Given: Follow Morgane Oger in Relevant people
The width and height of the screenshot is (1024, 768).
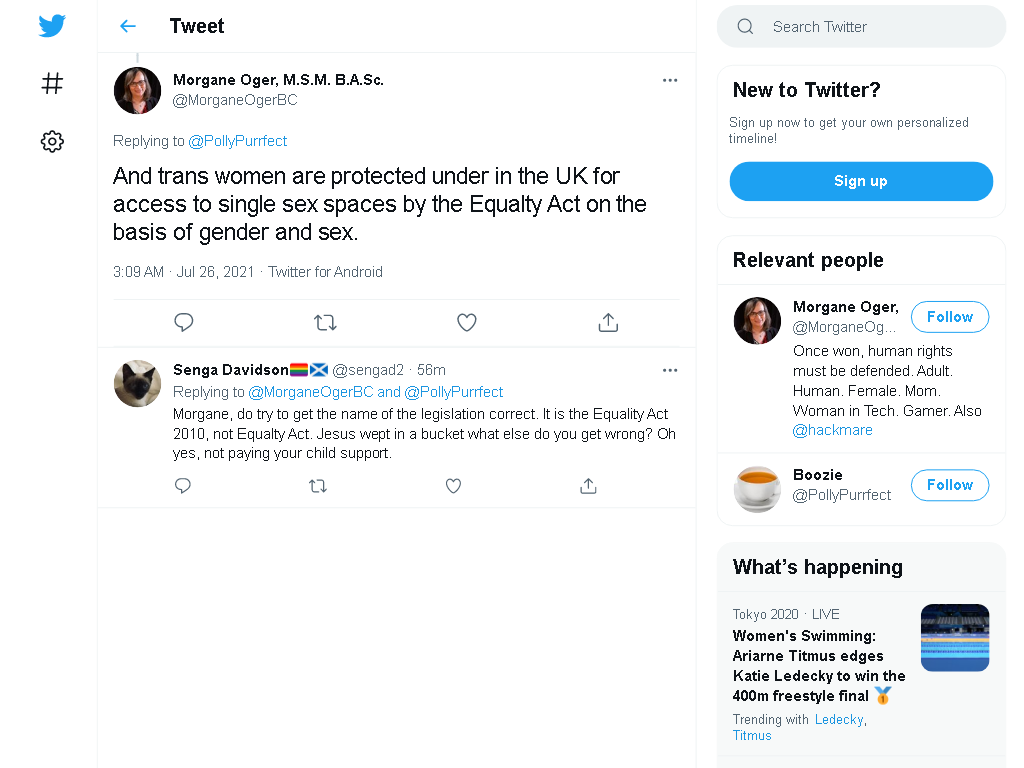Looking at the screenshot, I should tap(950, 317).
